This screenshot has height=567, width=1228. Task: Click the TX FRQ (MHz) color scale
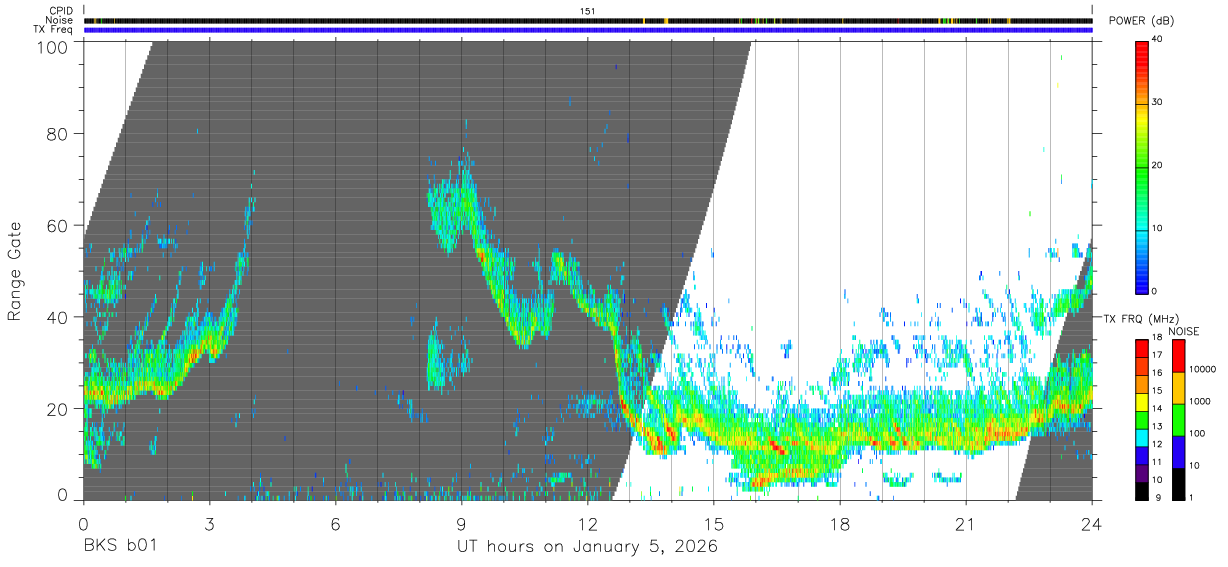(1141, 419)
